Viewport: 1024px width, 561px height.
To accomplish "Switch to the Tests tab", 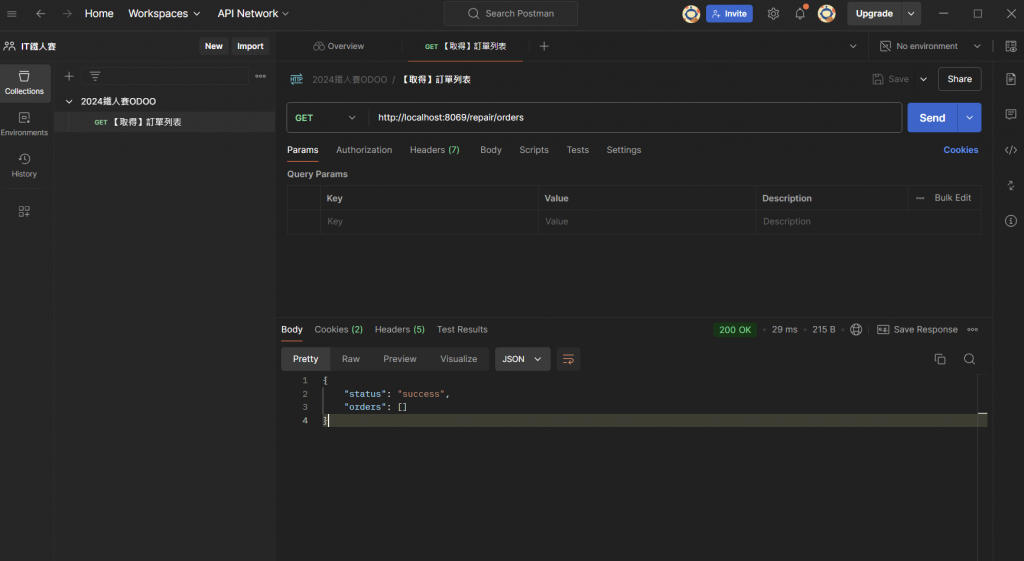I will (x=577, y=150).
